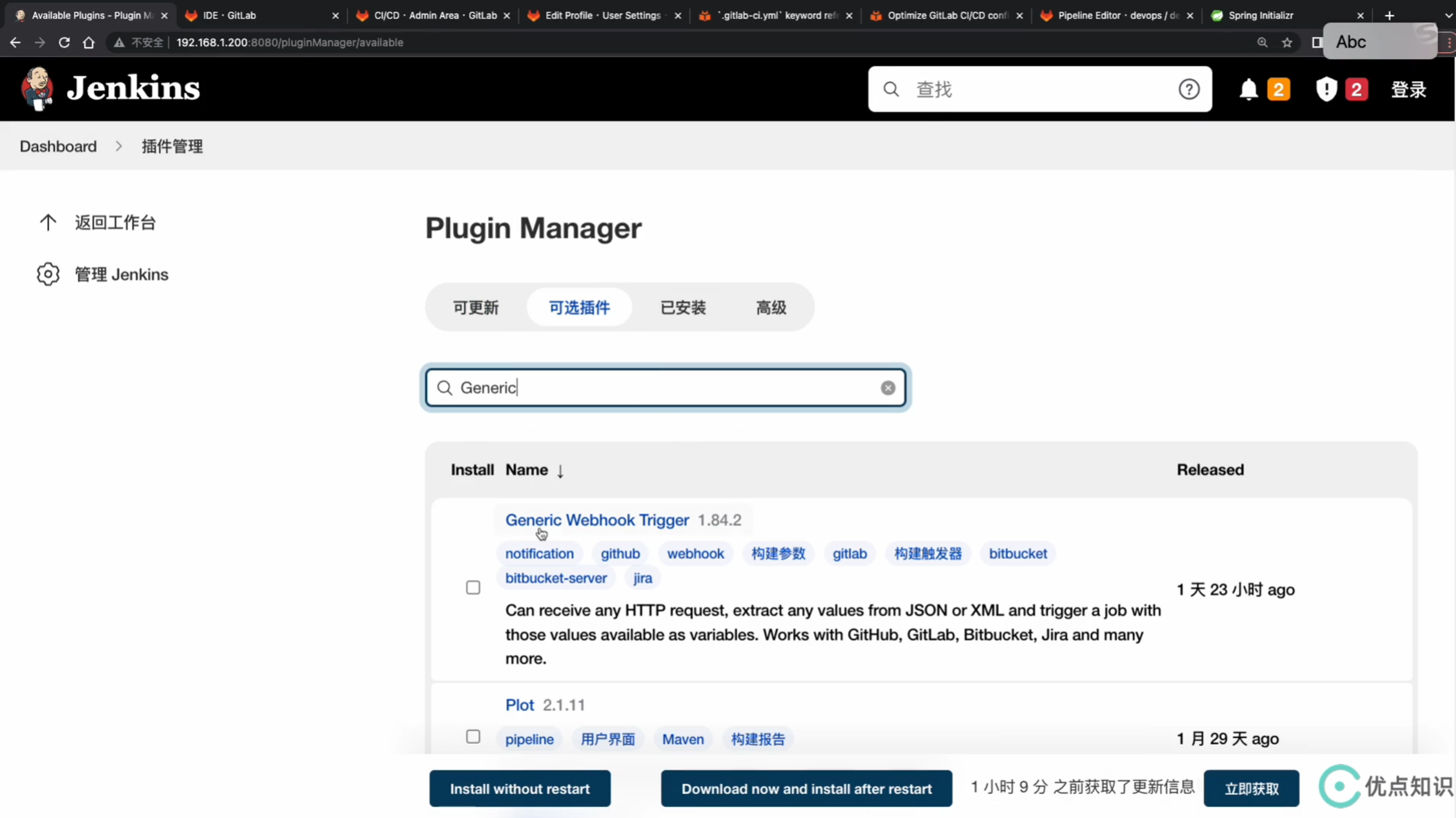Viewport: 1456px width, 818px height.
Task: Open the 高级 tab
Action: (x=771, y=307)
